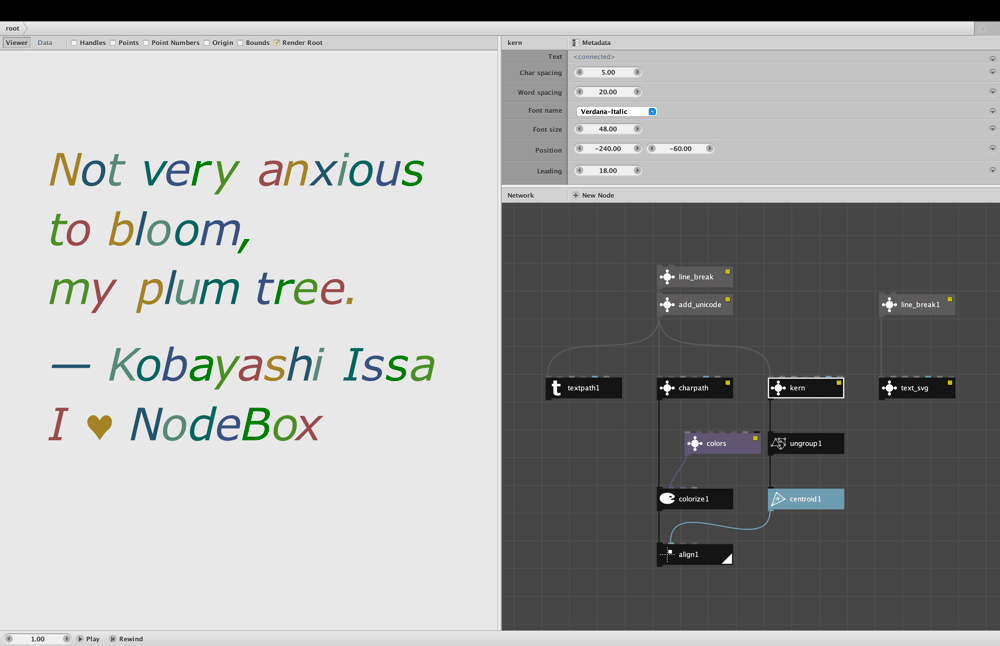Decrease Position X value arrow
Image resolution: width=1000 pixels, height=646 pixels.
[580, 149]
